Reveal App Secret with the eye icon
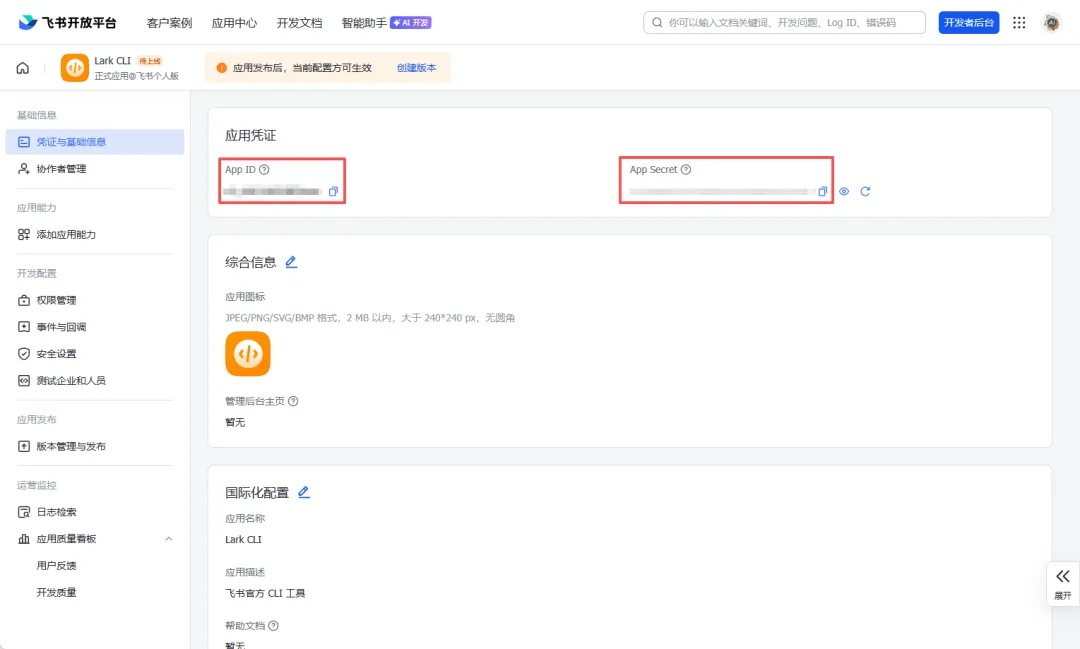Screen dimensions: 1080x649 (x=844, y=192)
